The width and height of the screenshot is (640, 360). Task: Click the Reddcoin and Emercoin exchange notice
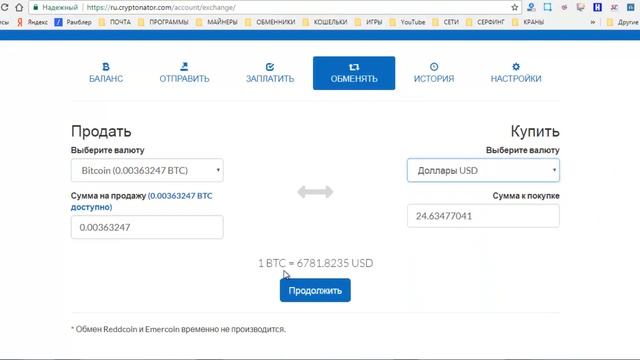tap(178, 329)
